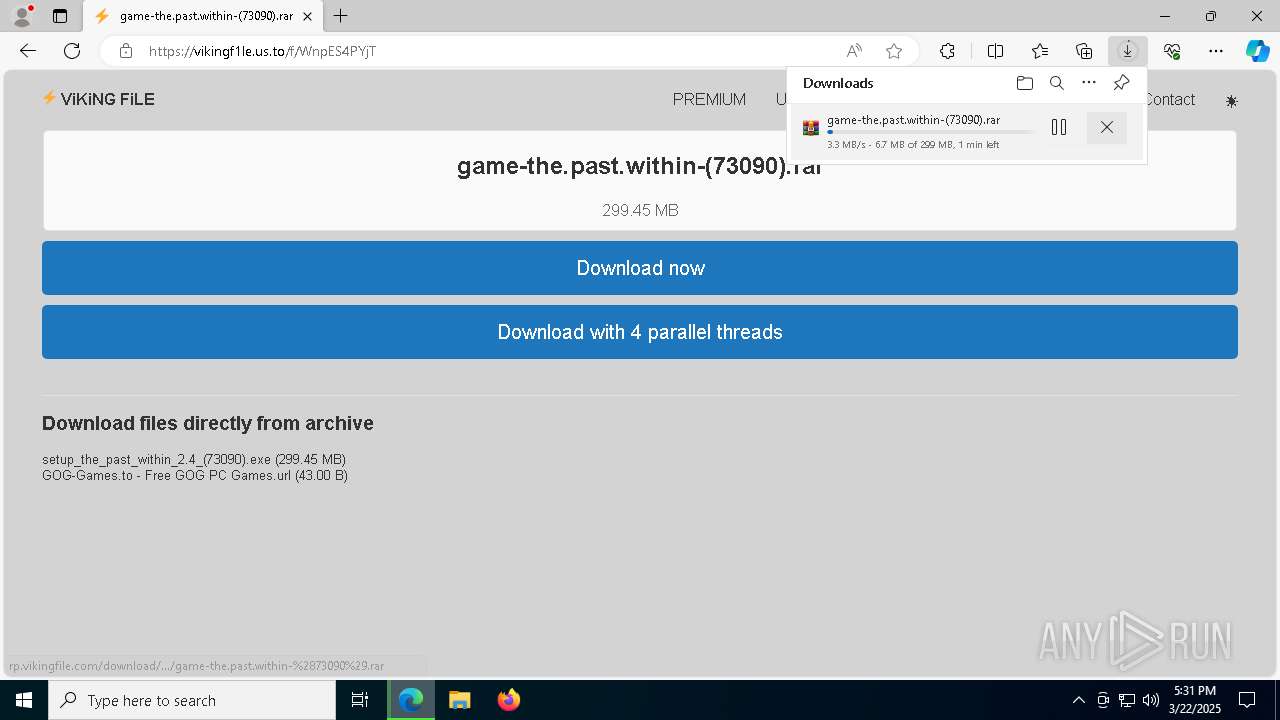Image resolution: width=1280 pixels, height=720 pixels.
Task: Click the browser Back arrow
Action: [x=28, y=51]
